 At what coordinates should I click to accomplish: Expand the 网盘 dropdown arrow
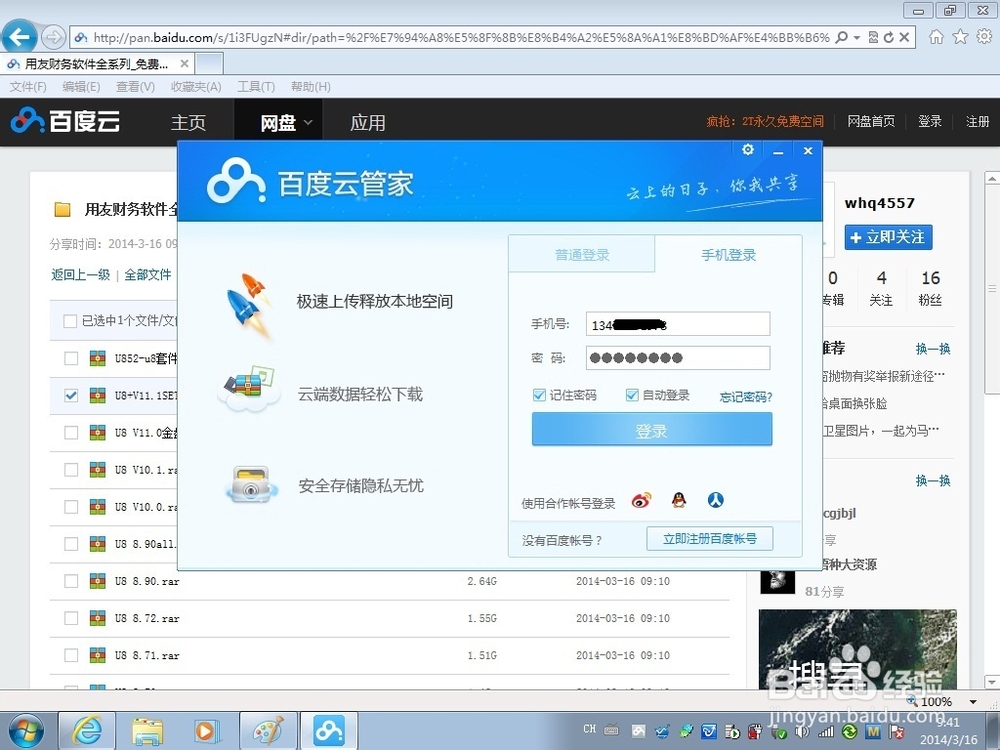pyautogui.click(x=308, y=122)
